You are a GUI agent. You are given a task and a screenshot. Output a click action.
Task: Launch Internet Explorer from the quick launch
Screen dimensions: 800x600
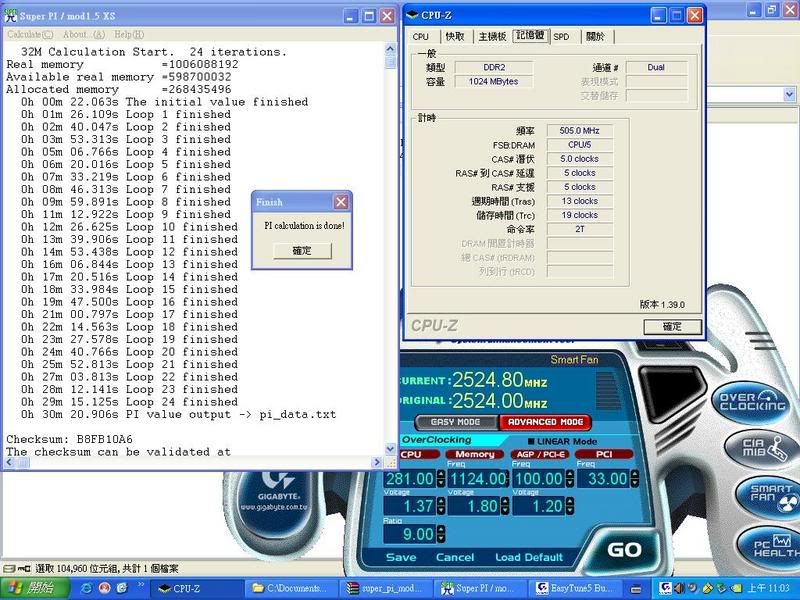click(x=87, y=588)
